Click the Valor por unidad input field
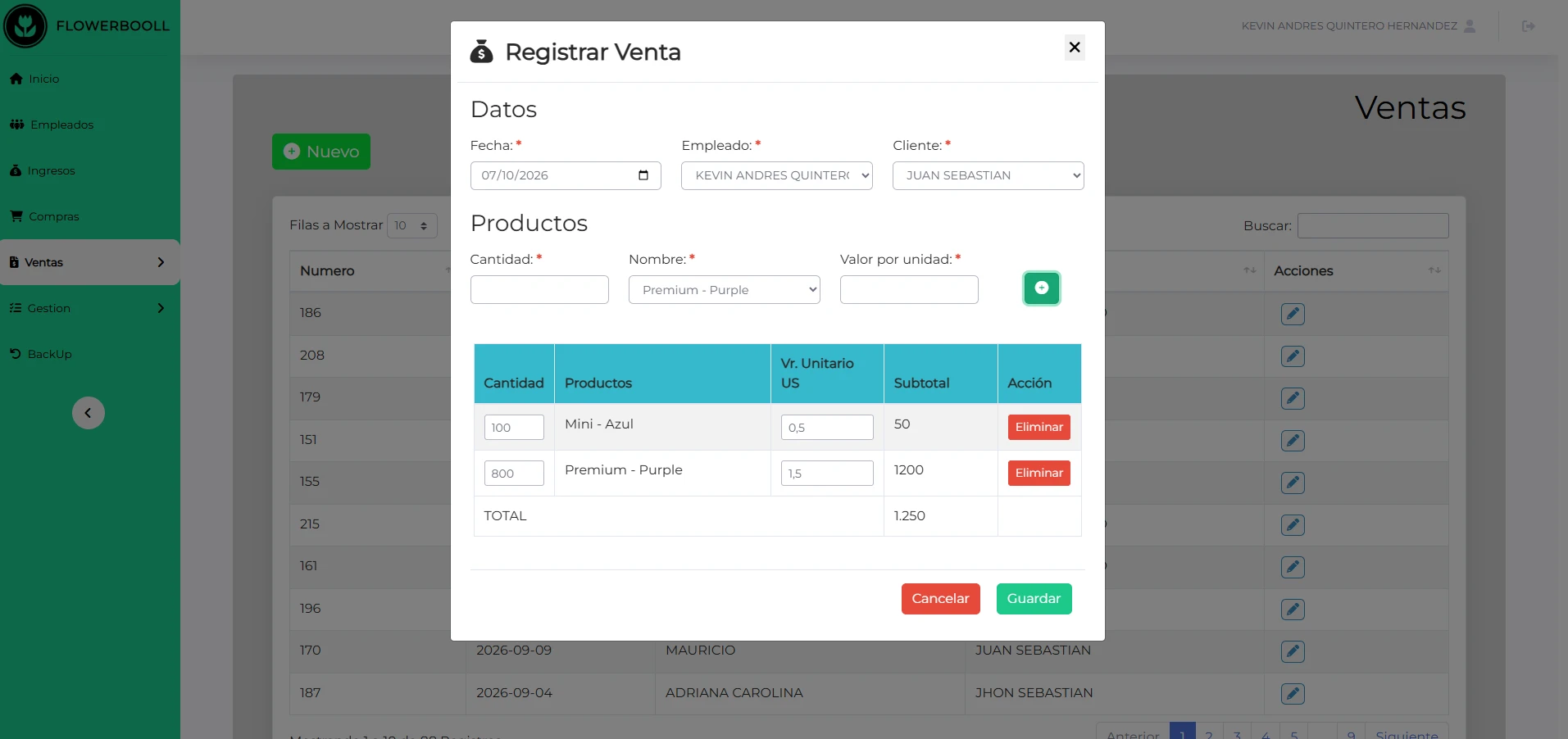Screen dimensions: 1568x739 [909, 290]
